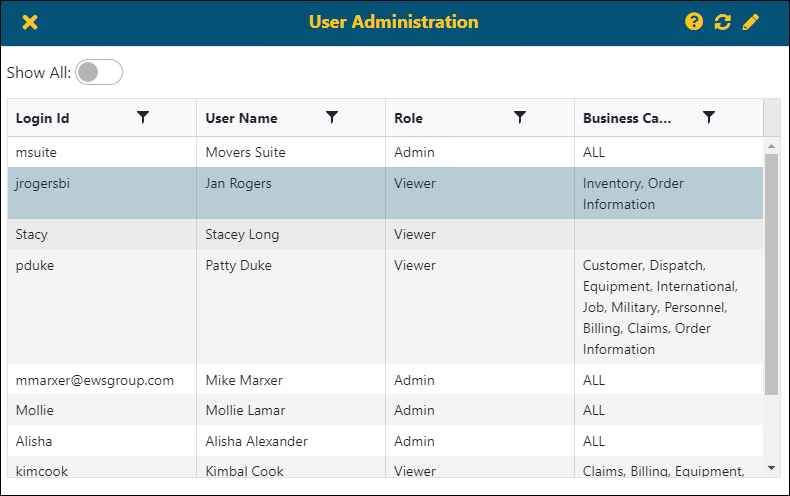The width and height of the screenshot is (790, 496).
Task: Sort by User Name column header
Action: click(241, 118)
